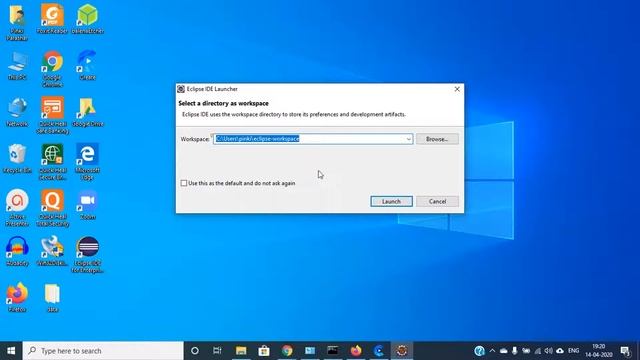This screenshot has height=360, width=640.
Task: Open Firefox from the desktop
Action: point(17,298)
